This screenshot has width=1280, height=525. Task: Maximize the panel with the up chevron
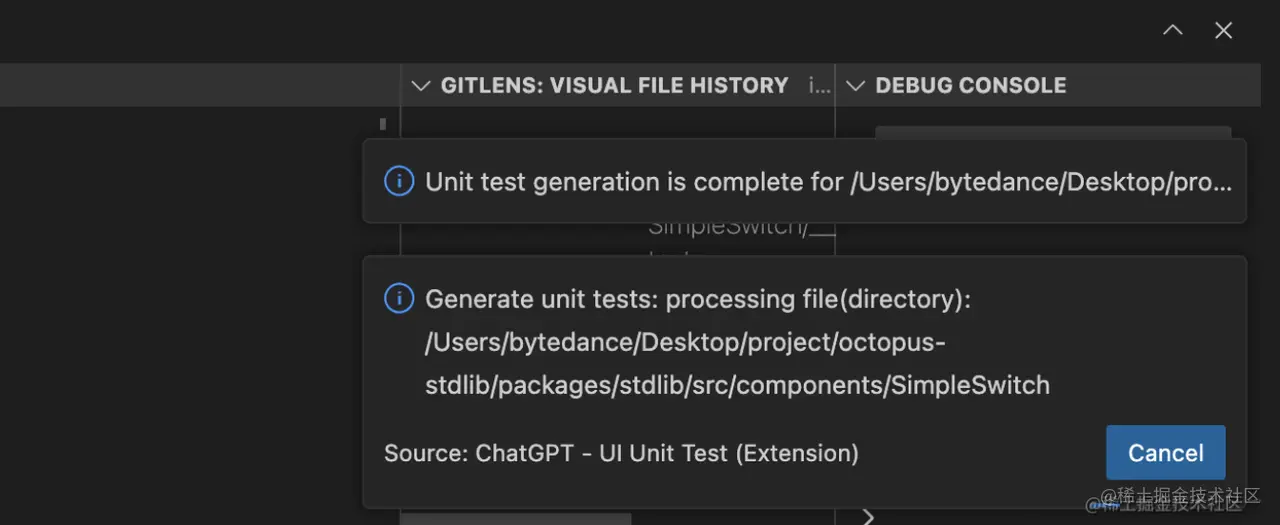[x=1173, y=31]
